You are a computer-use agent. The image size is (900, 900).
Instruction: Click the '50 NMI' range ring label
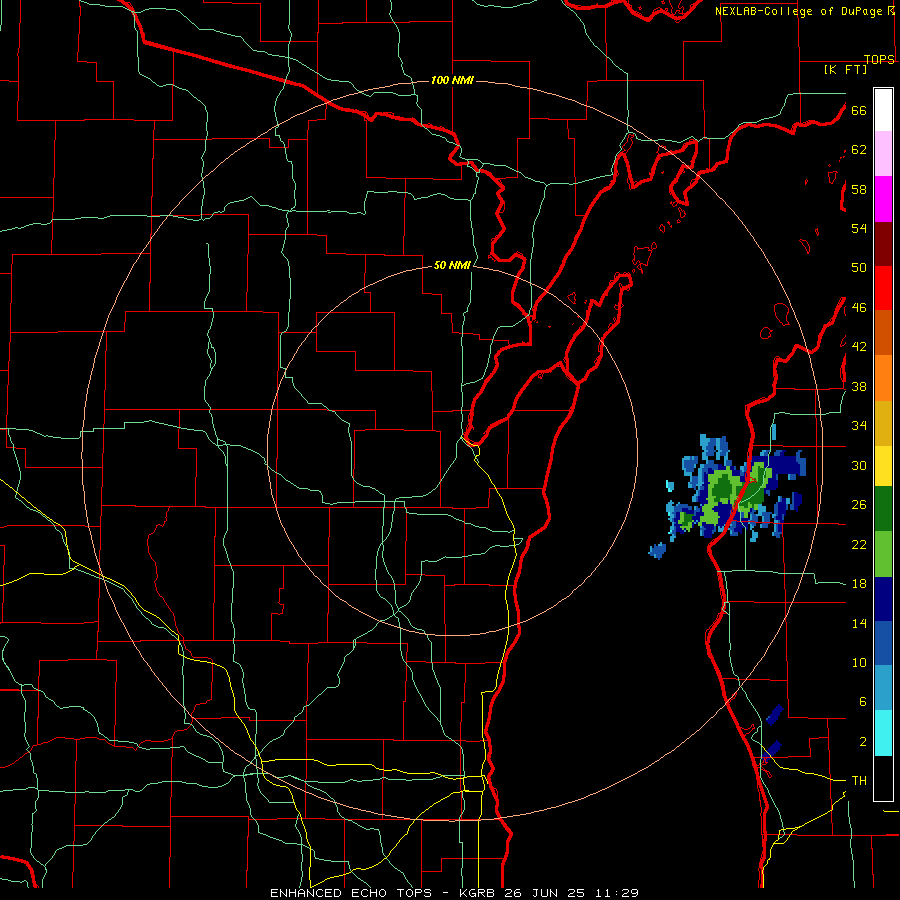click(452, 265)
